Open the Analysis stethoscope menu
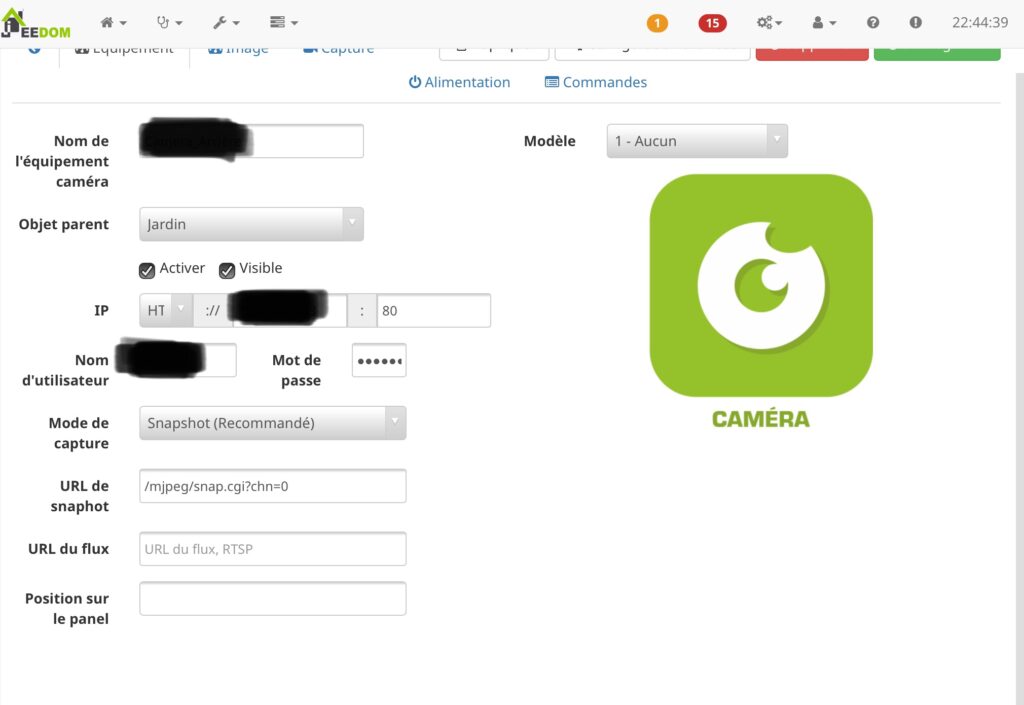The height and width of the screenshot is (705, 1024). coord(169,22)
